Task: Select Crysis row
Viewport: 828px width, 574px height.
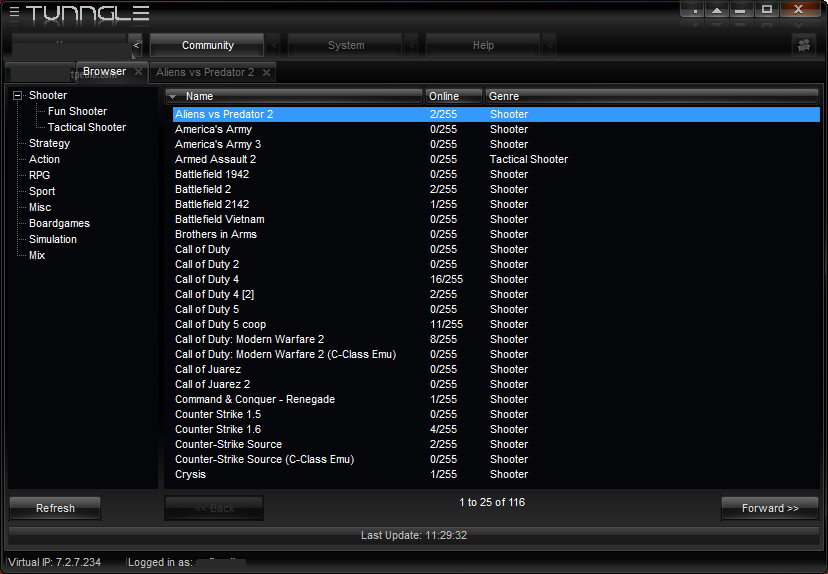Action: click(496, 474)
